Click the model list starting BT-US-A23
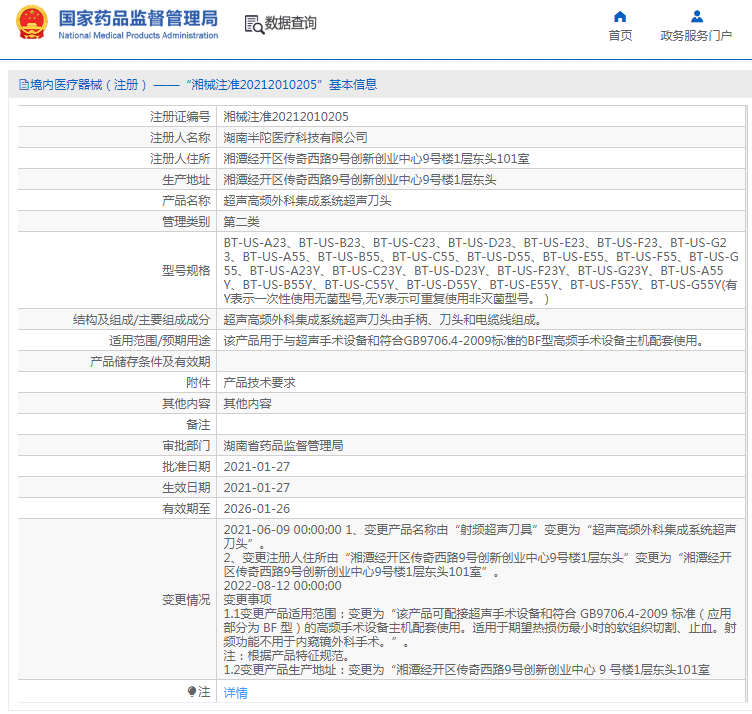752x714 pixels. (x=481, y=270)
